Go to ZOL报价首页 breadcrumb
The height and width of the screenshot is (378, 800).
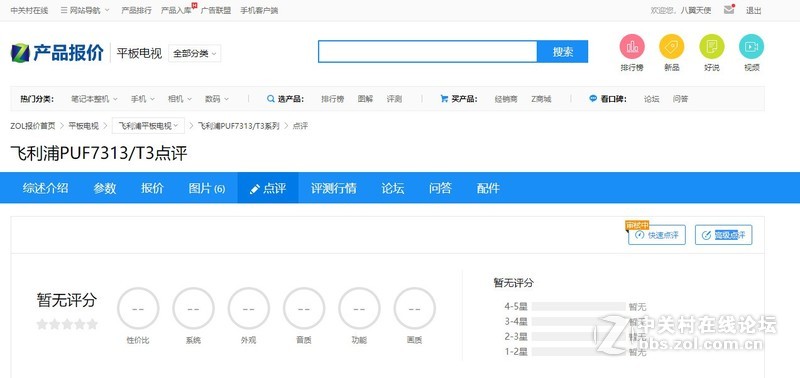[33, 125]
